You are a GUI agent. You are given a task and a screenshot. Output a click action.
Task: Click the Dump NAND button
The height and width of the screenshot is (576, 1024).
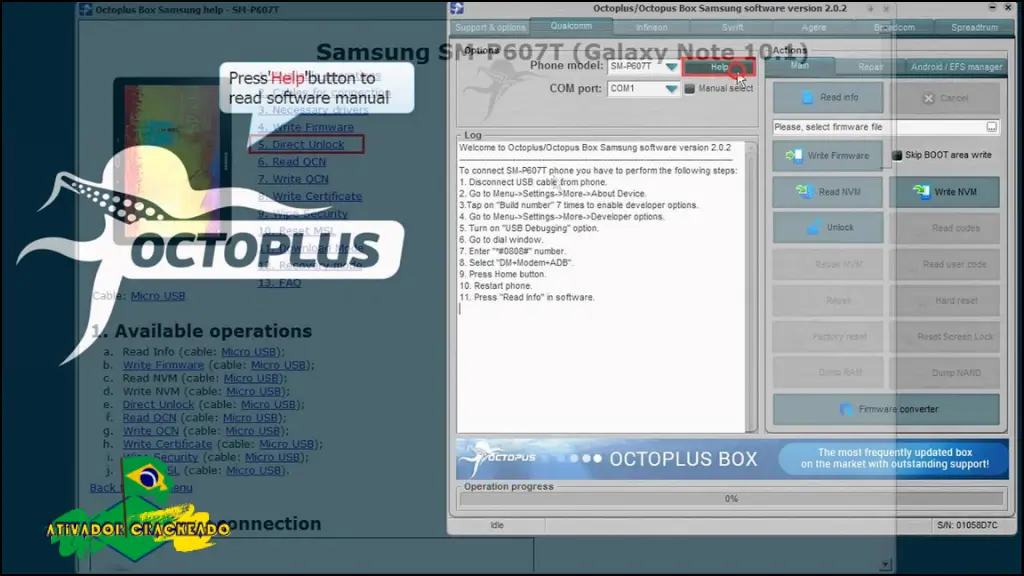click(x=944, y=372)
